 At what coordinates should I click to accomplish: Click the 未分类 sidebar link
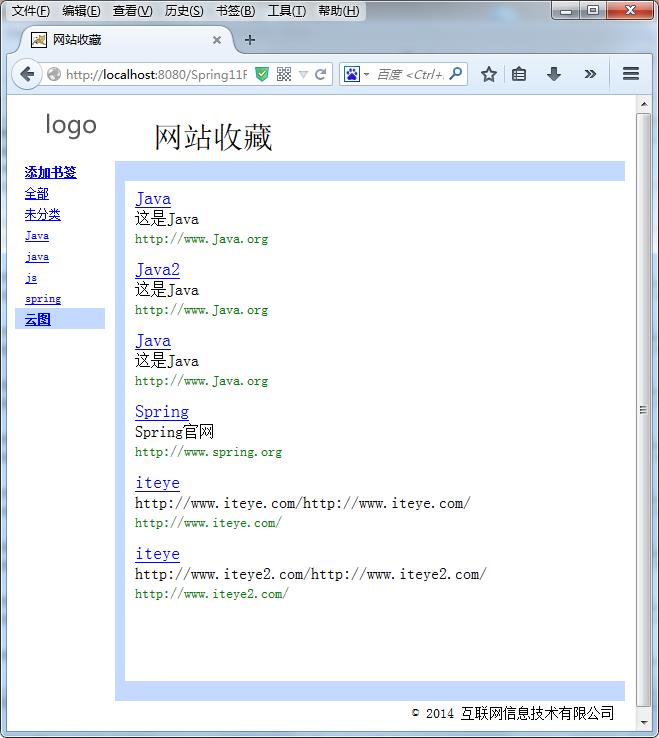tap(43, 215)
